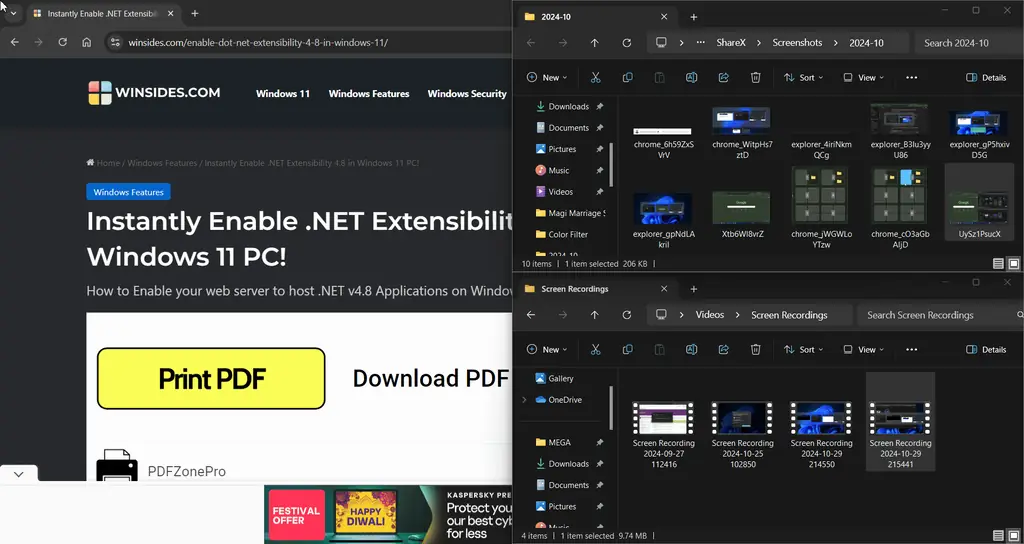Image resolution: width=1024 pixels, height=544 pixels.
Task: Open New dropdown in Screen Recordings window
Action: [547, 349]
